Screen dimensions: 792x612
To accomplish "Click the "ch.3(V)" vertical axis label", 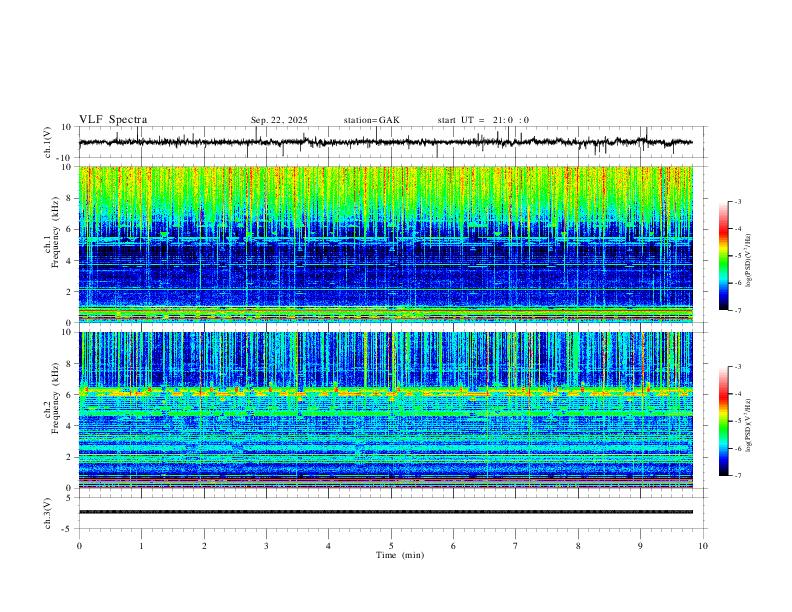I will pyautogui.click(x=48, y=514).
